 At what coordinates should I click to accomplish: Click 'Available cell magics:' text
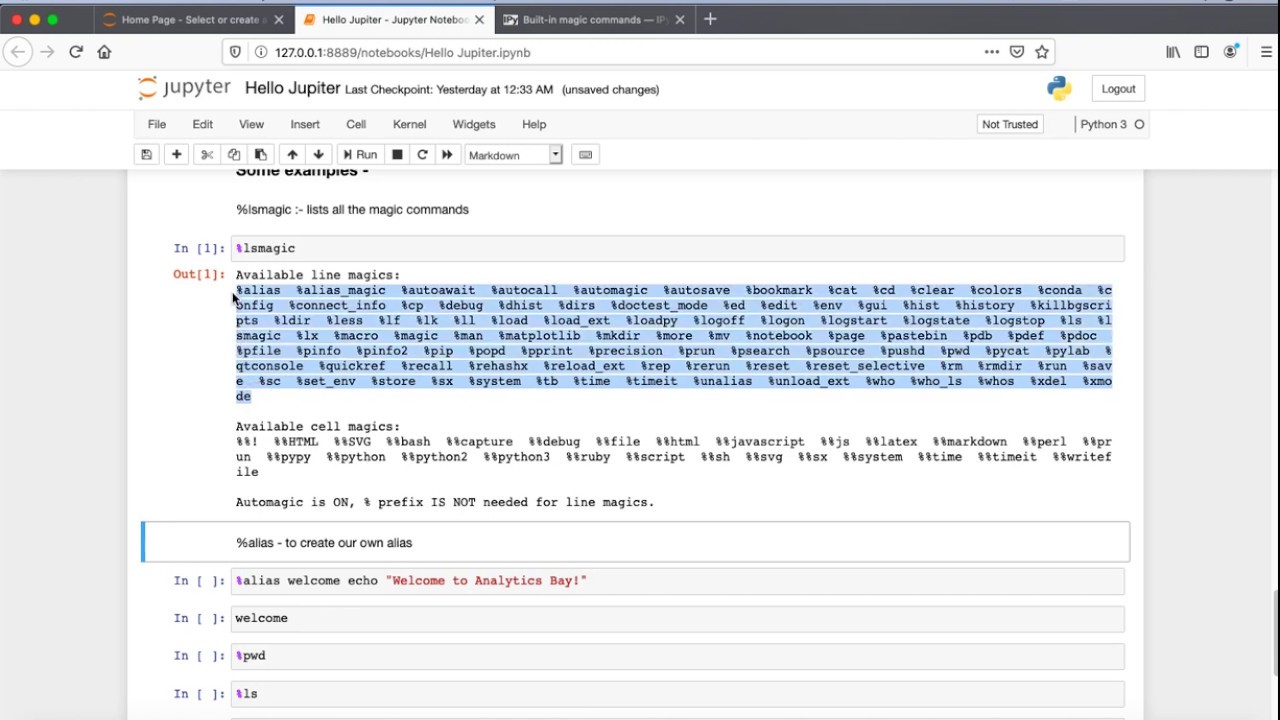click(318, 426)
